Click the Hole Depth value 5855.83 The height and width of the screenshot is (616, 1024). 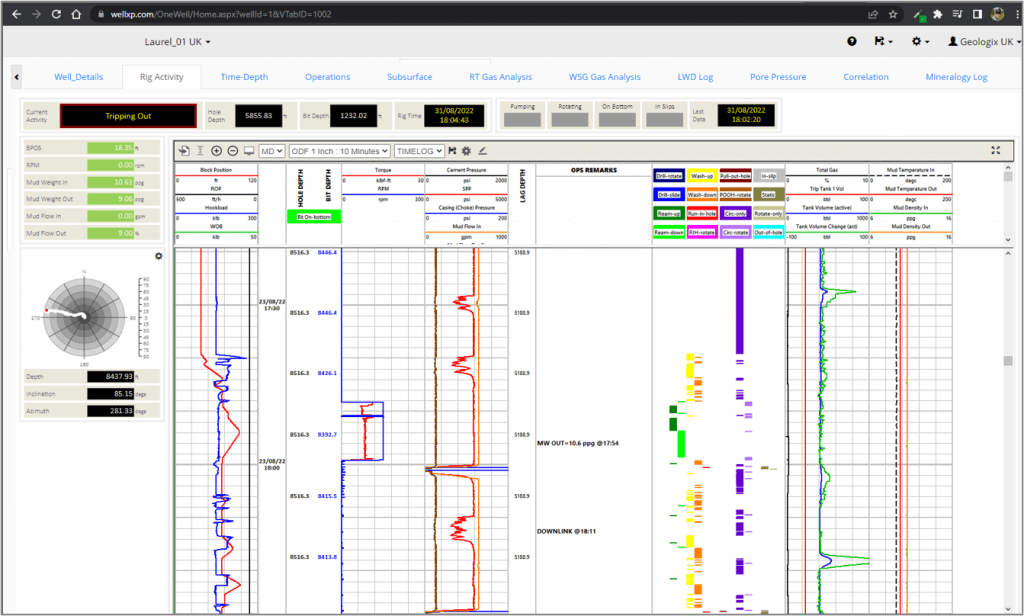click(x=259, y=116)
